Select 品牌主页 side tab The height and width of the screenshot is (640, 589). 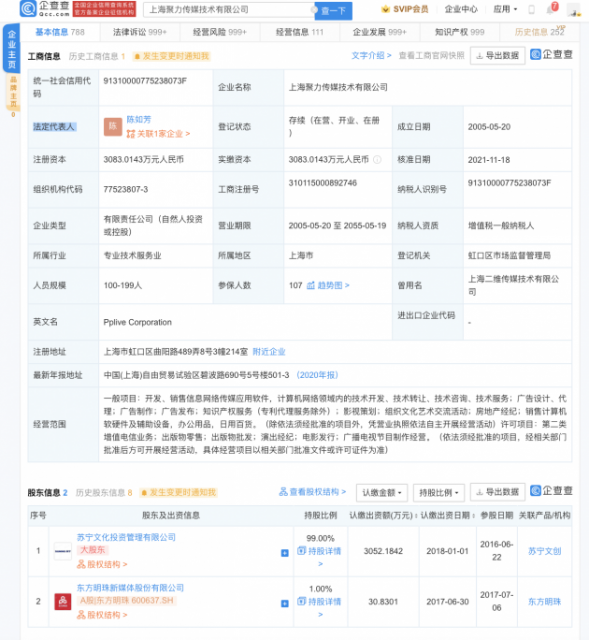pyautogui.click(x=13, y=92)
